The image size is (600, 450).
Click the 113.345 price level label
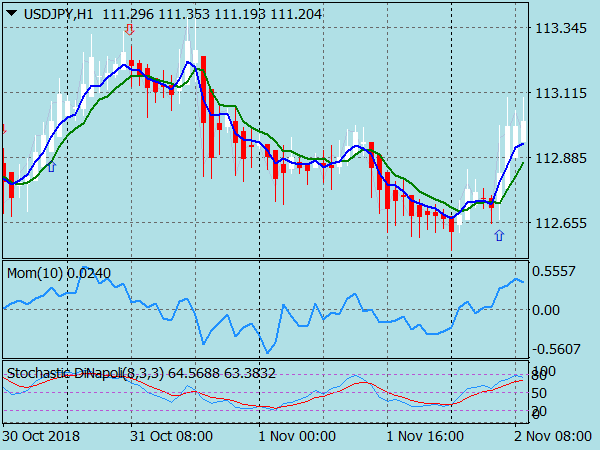pyautogui.click(x=561, y=28)
